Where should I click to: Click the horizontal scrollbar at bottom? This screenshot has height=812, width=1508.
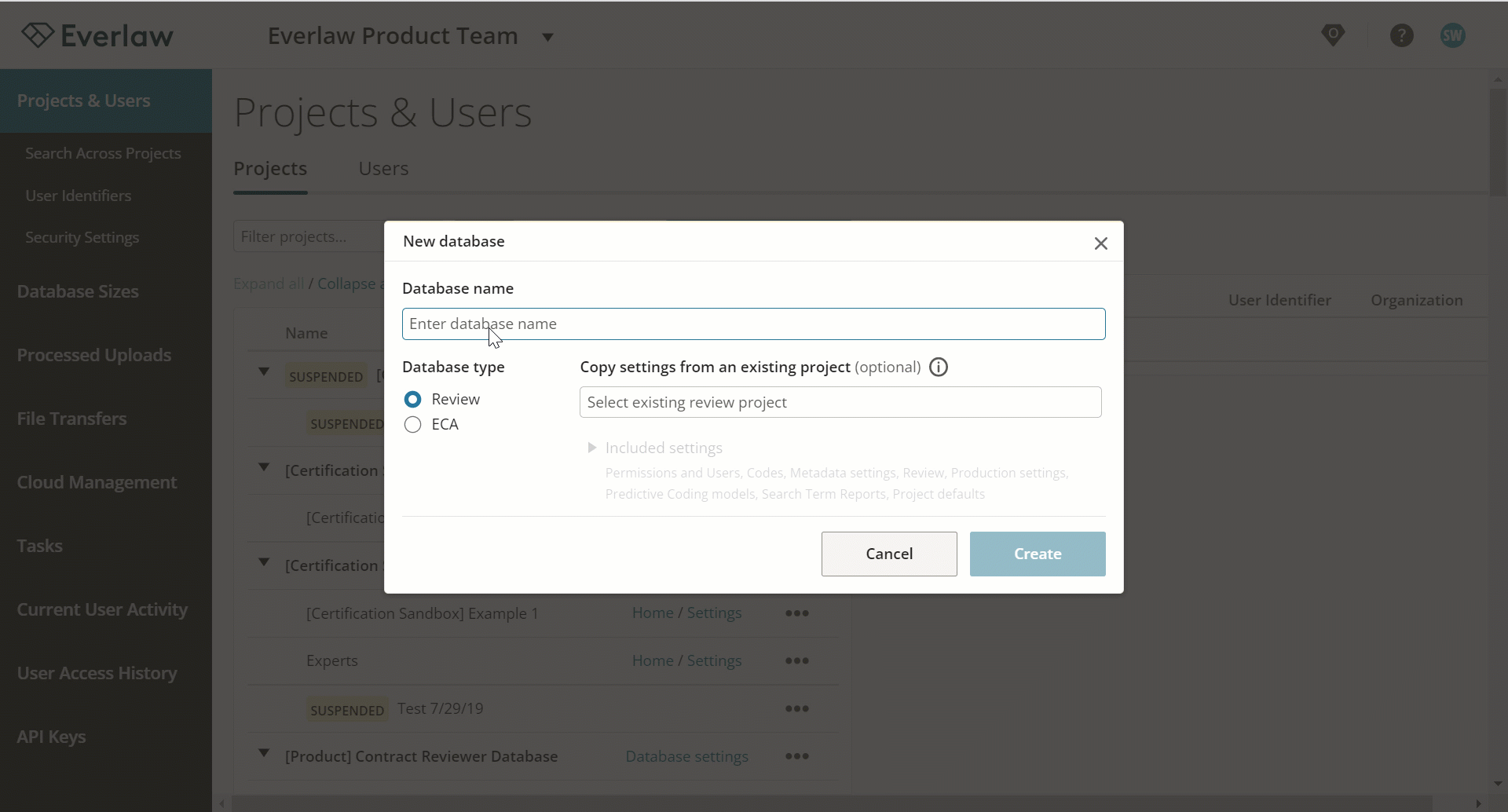click(831, 803)
